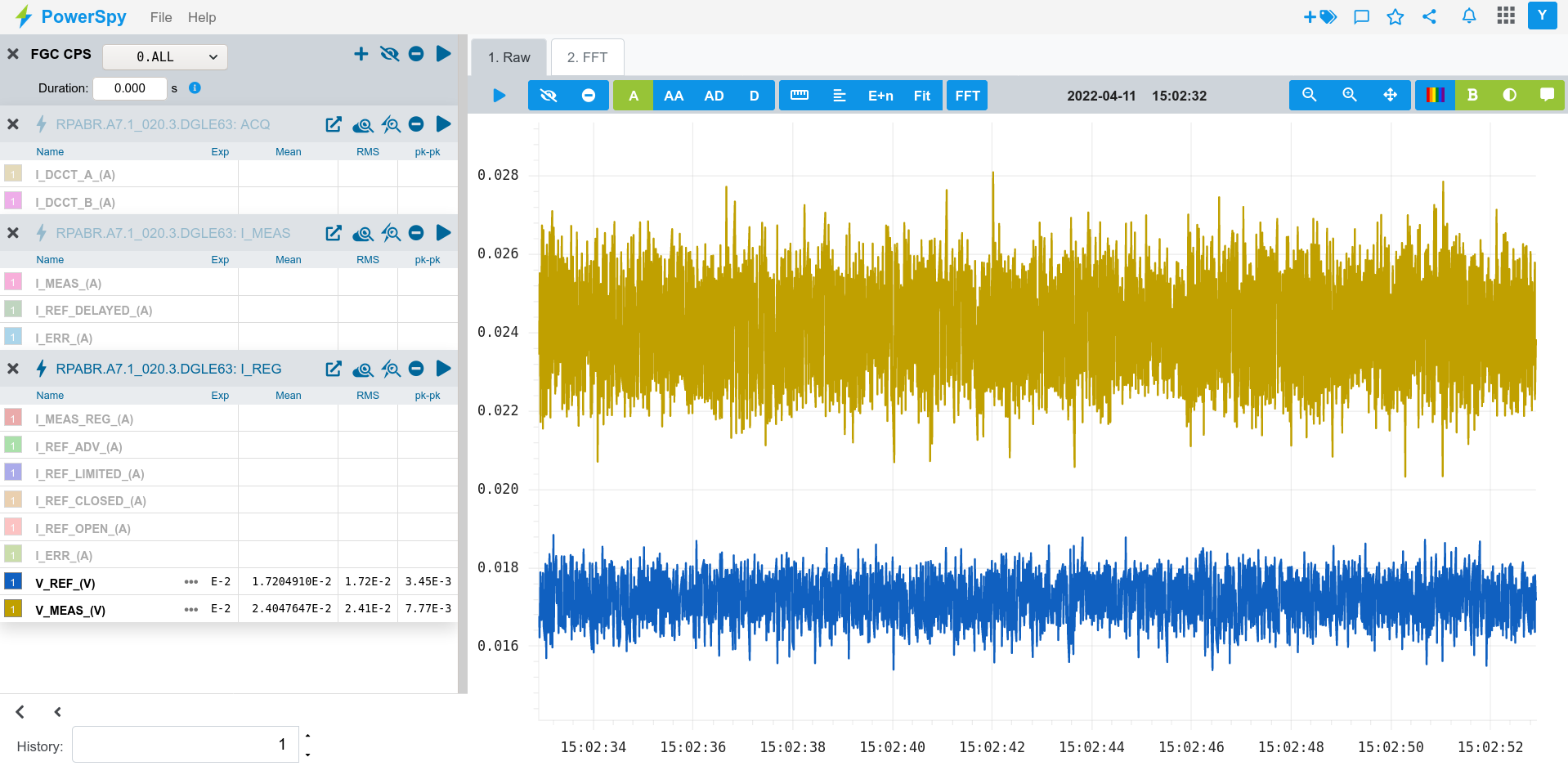Click the Duration input field
Image resolution: width=1568 pixels, height=766 pixels.
[x=130, y=88]
